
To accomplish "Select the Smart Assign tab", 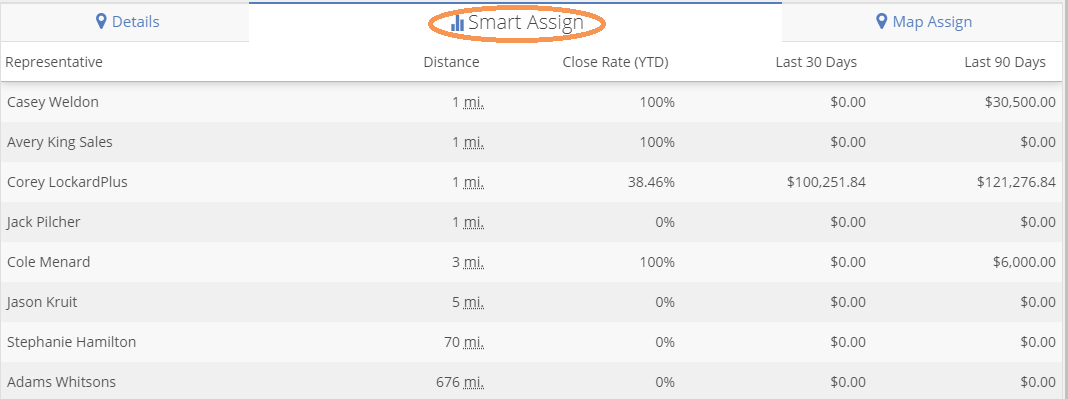I will coord(516,22).
